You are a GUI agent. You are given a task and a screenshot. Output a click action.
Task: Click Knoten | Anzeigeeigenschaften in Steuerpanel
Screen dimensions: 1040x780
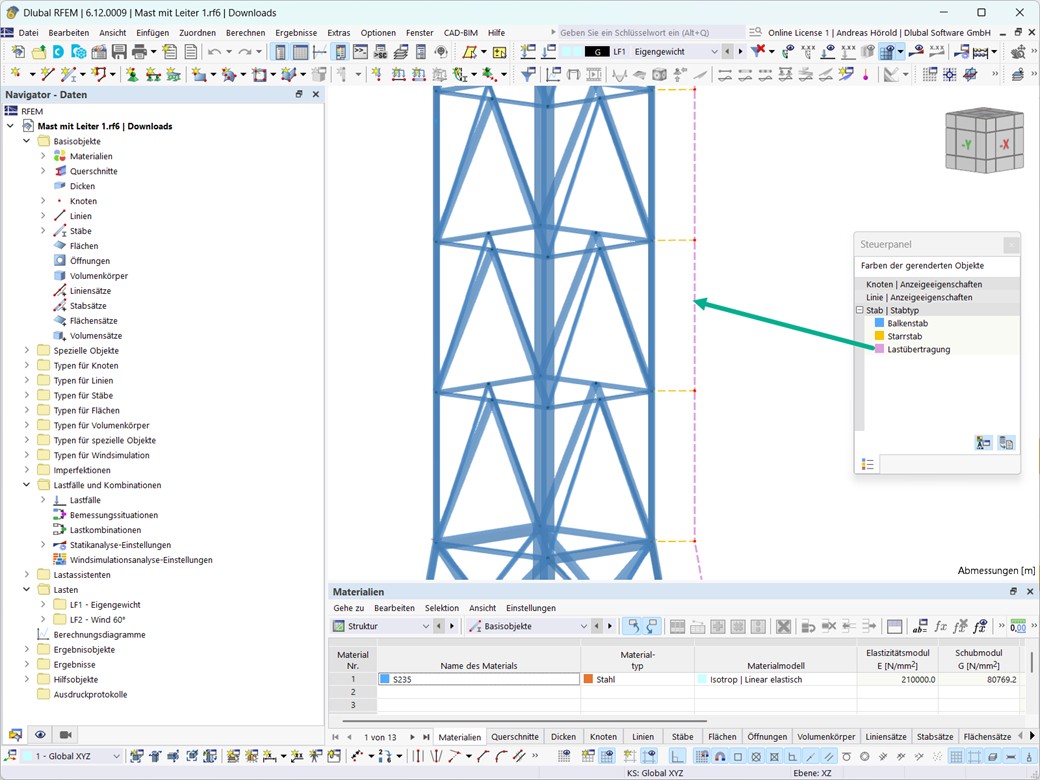pos(924,284)
